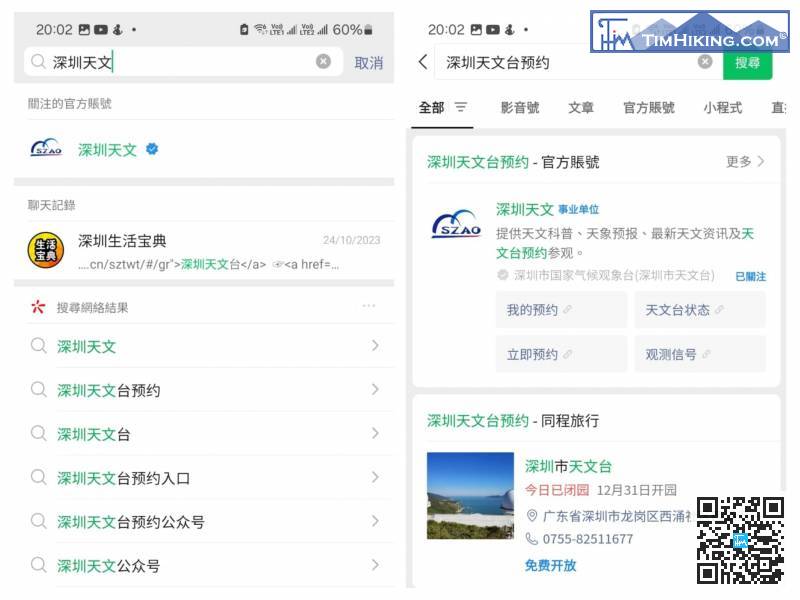Tap the phone icon beside 0755-82511677
The height and width of the screenshot is (600, 800).
(532, 539)
